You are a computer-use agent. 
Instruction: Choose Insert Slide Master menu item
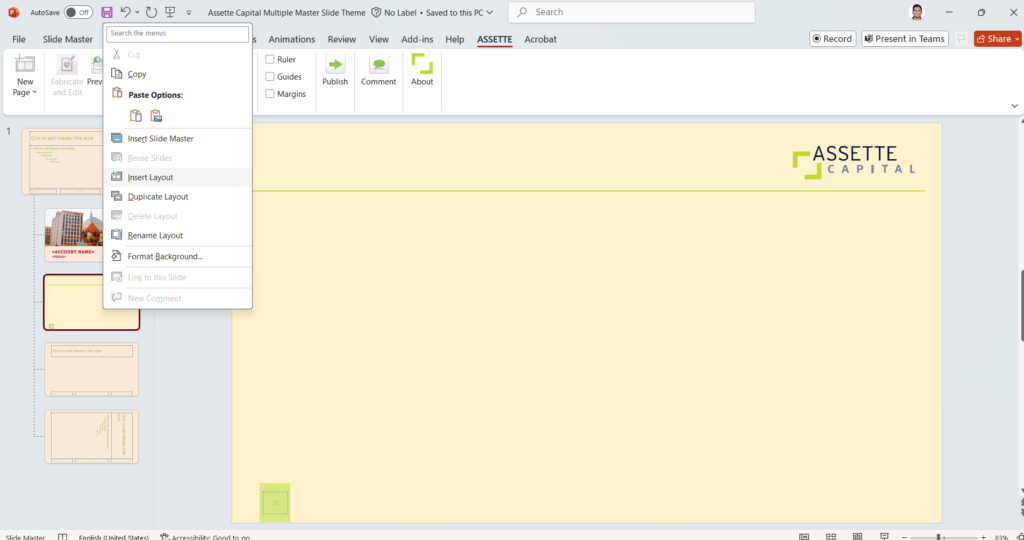178,138
